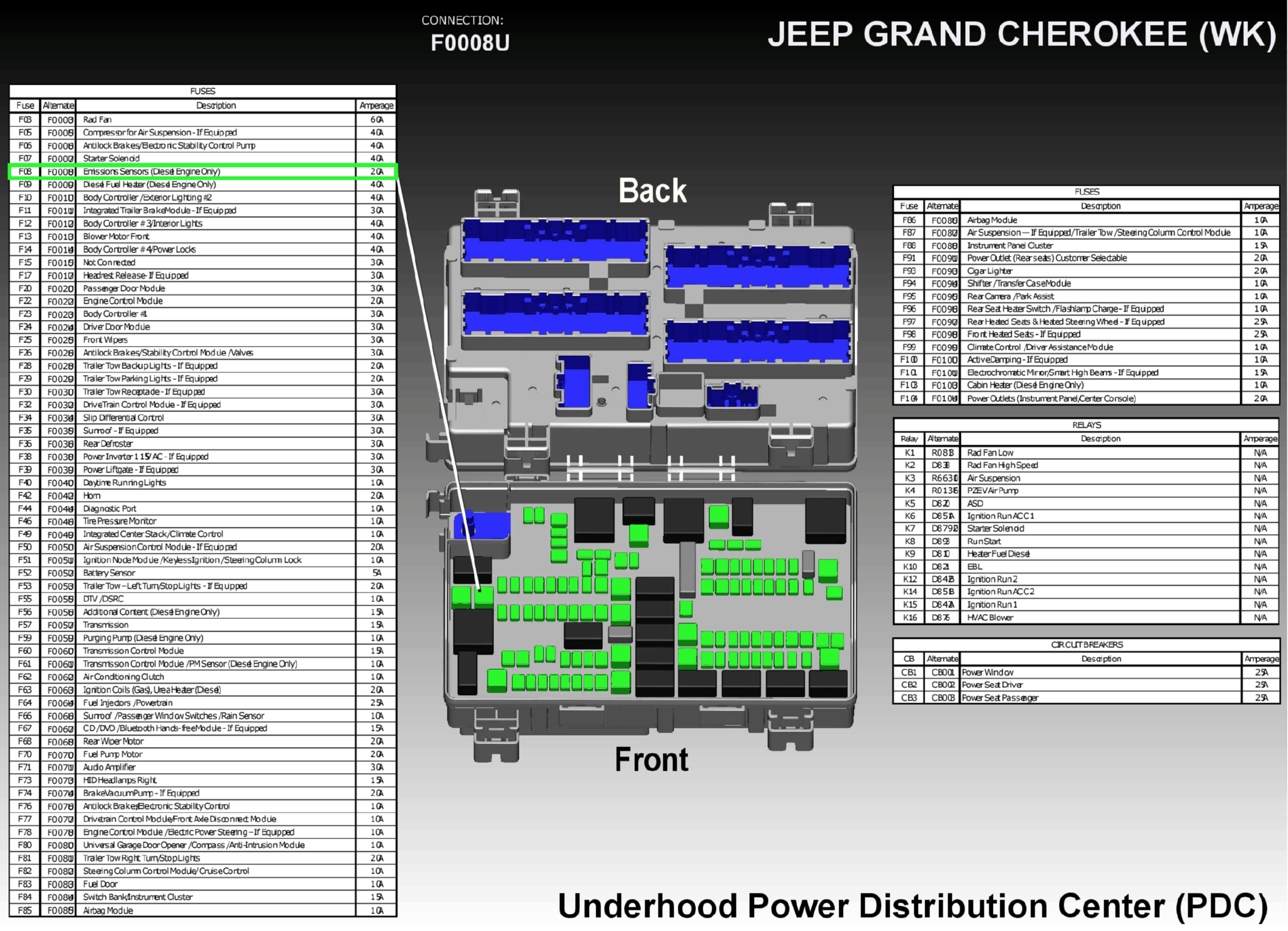The width and height of the screenshot is (1288, 931).
Task: Click the "5A" amperage in Battery Sensor row
Action: 377,573
